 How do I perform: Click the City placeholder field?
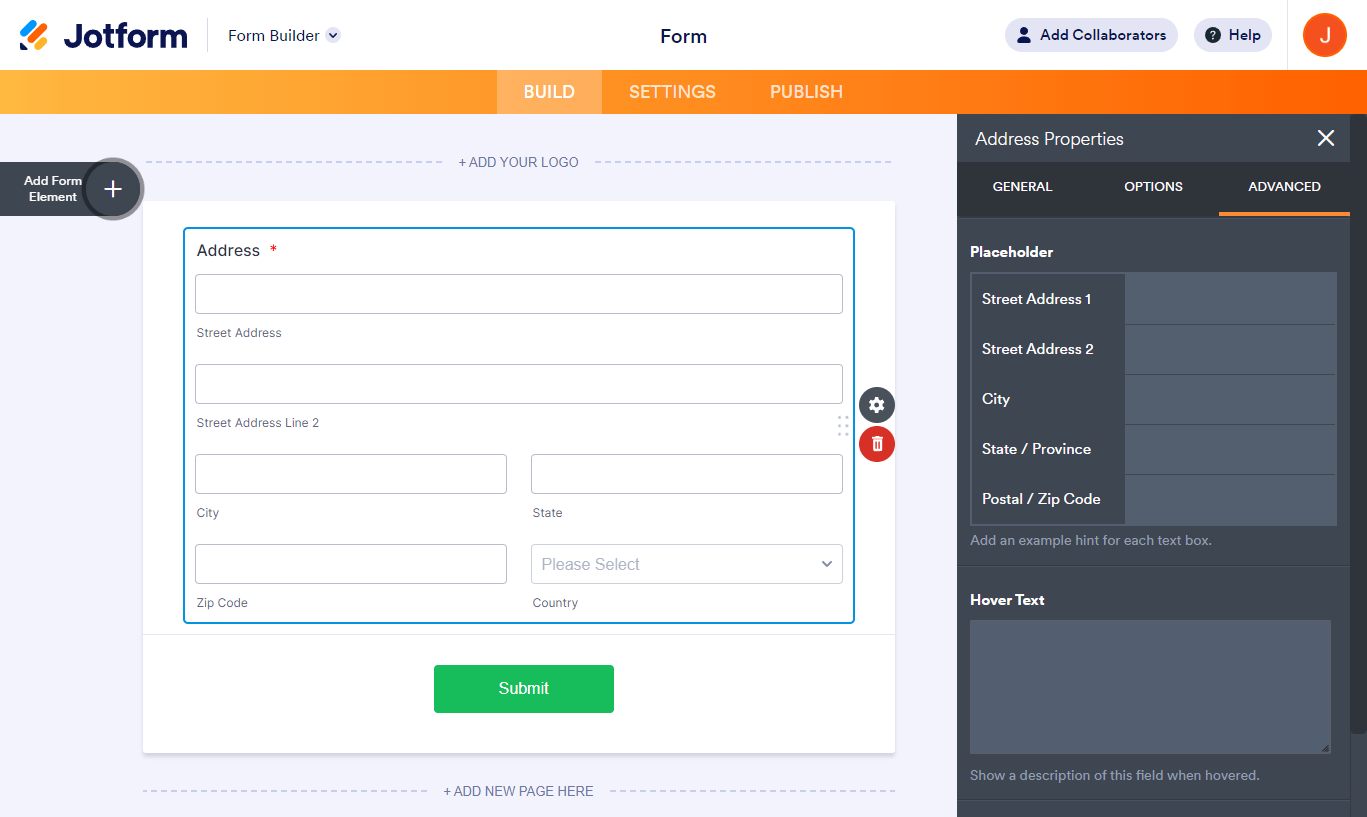coord(1230,399)
